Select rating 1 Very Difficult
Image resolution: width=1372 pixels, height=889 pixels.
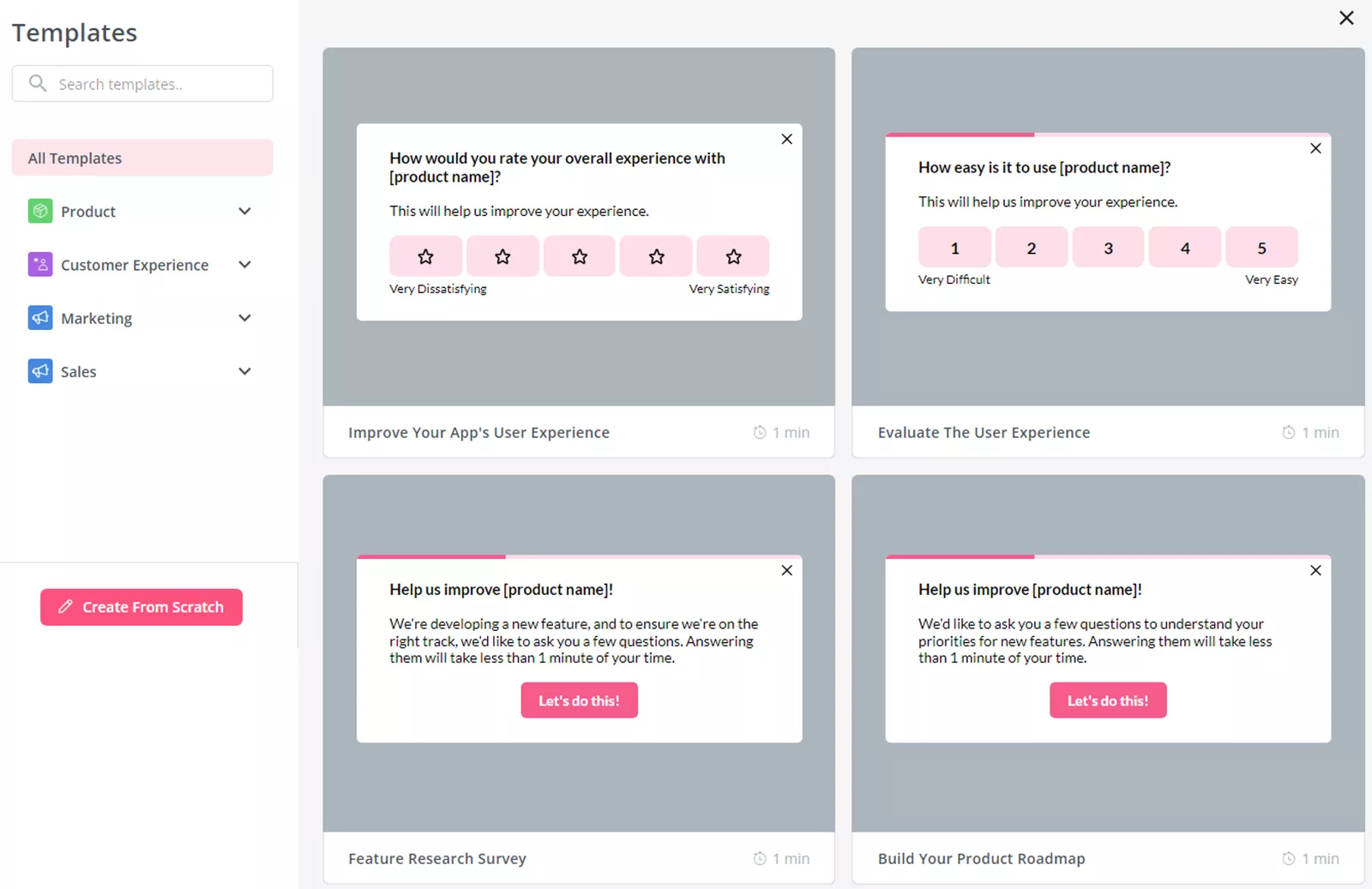[x=954, y=247]
